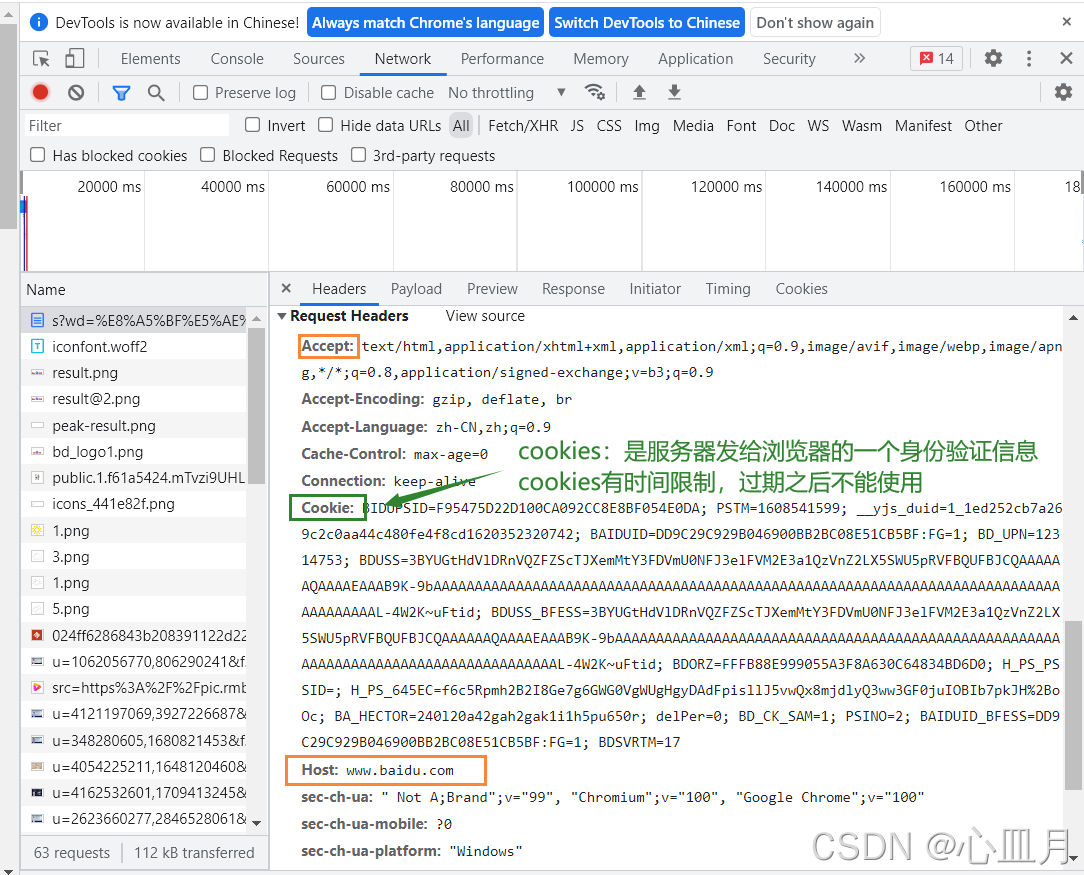Viewport: 1084px width, 875px height.
Task: Click the 60000 ms timeline marker
Action: [357, 187]
